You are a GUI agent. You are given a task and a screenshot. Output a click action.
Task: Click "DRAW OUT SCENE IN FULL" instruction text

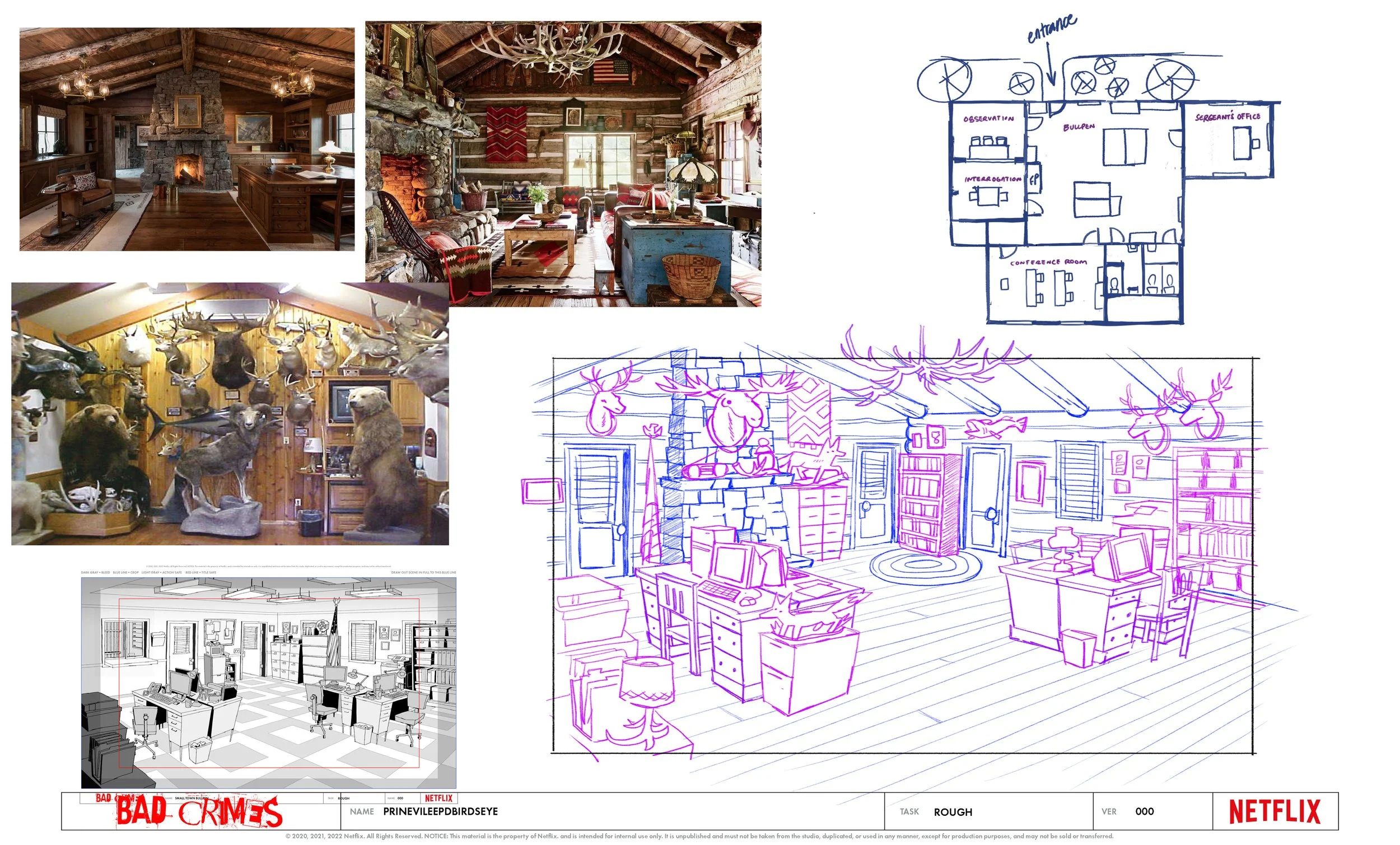point(423,572)
